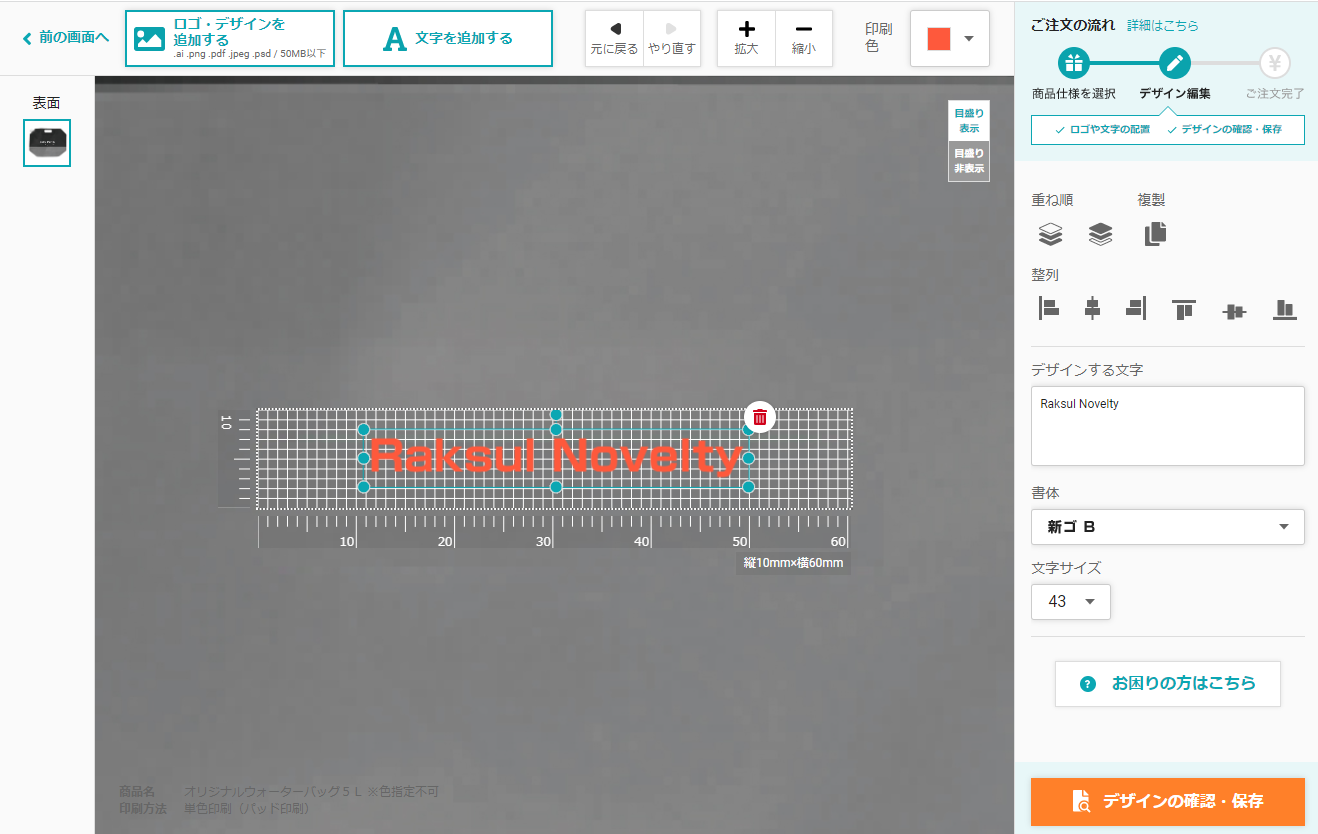This screenshot has height=834, width=1318.
Task: Click デザインの確認・保存 orange button
Action: [1168, 801]
